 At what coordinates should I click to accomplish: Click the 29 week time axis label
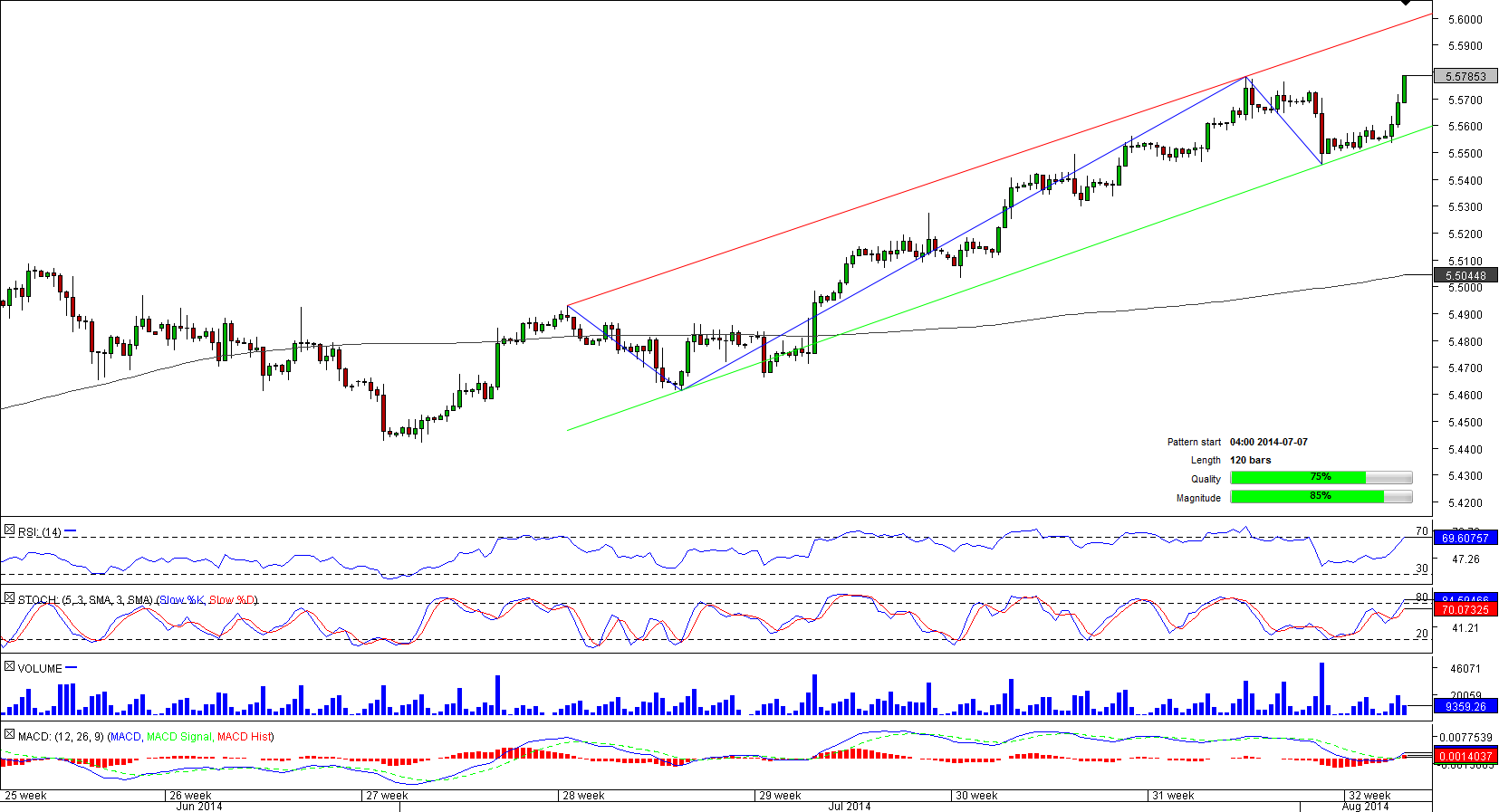(781, 796)
